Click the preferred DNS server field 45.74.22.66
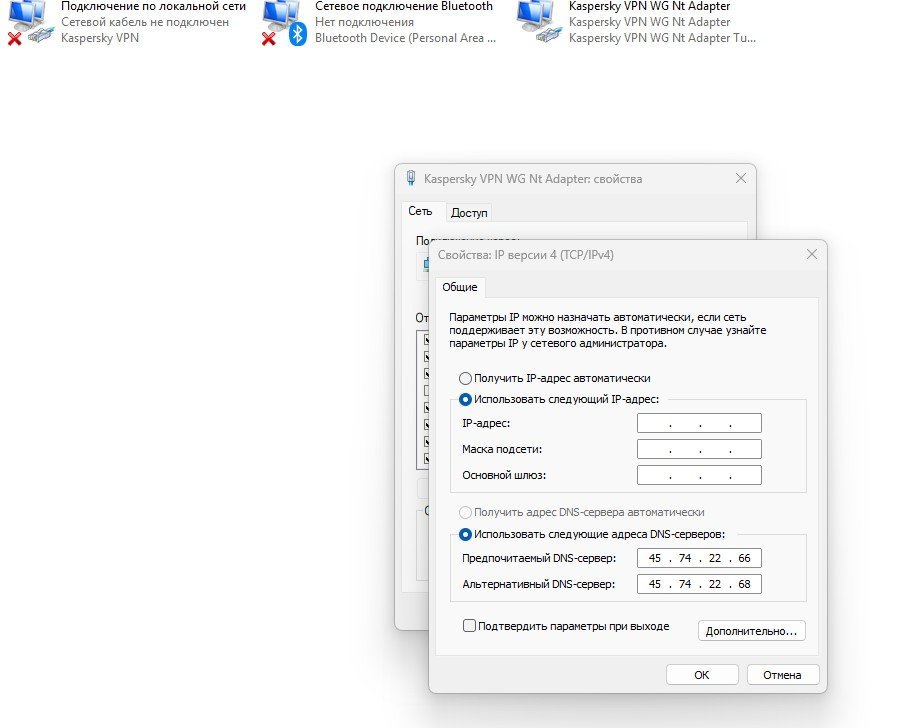The width and height of the screenshot is (912, 728). tap(699, 558)
